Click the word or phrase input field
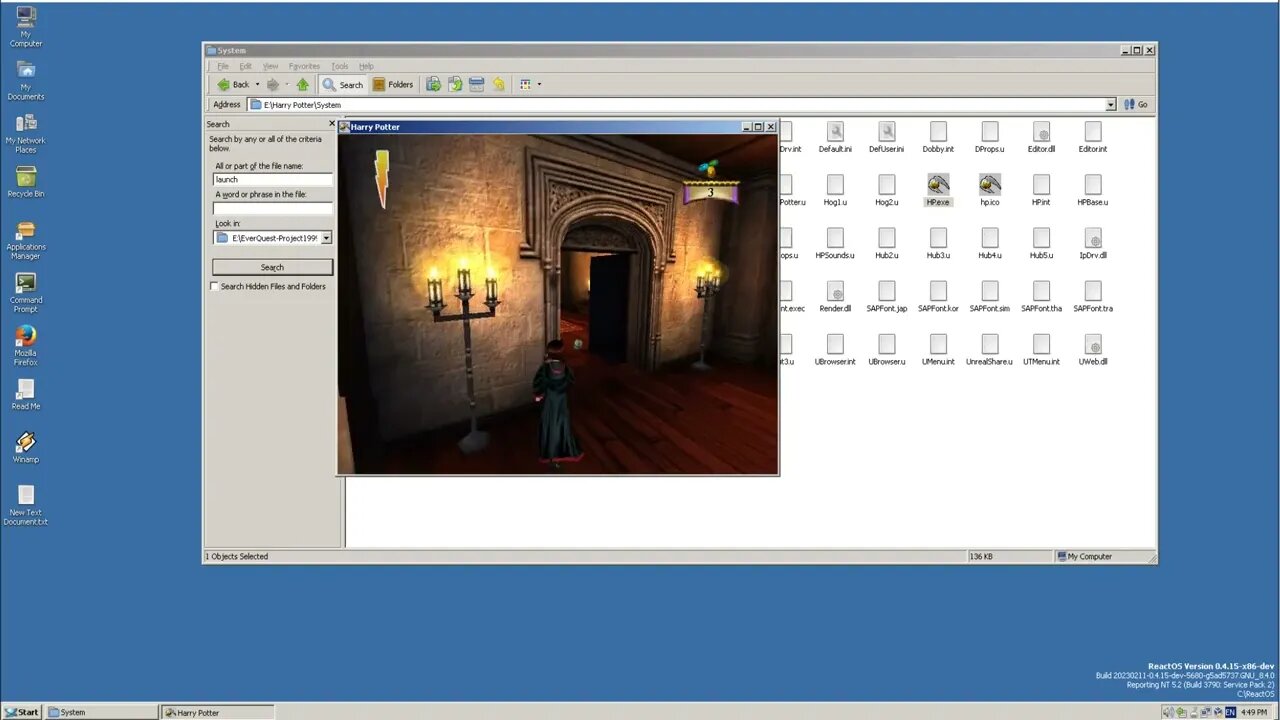The image size is (1280, 720). coord(272,208)
